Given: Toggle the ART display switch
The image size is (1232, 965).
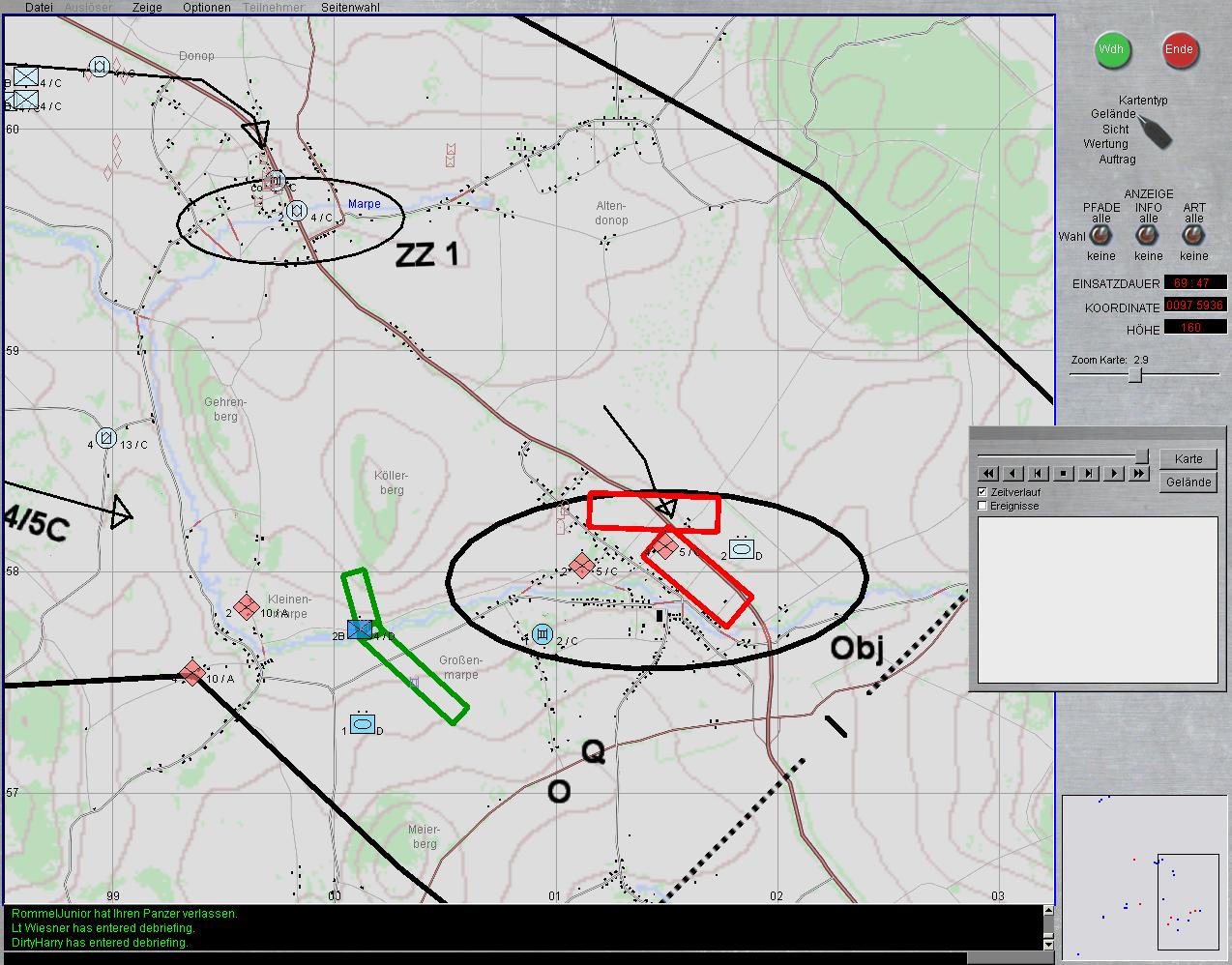Looking at the screenshot, I should tap(1193, 235).
